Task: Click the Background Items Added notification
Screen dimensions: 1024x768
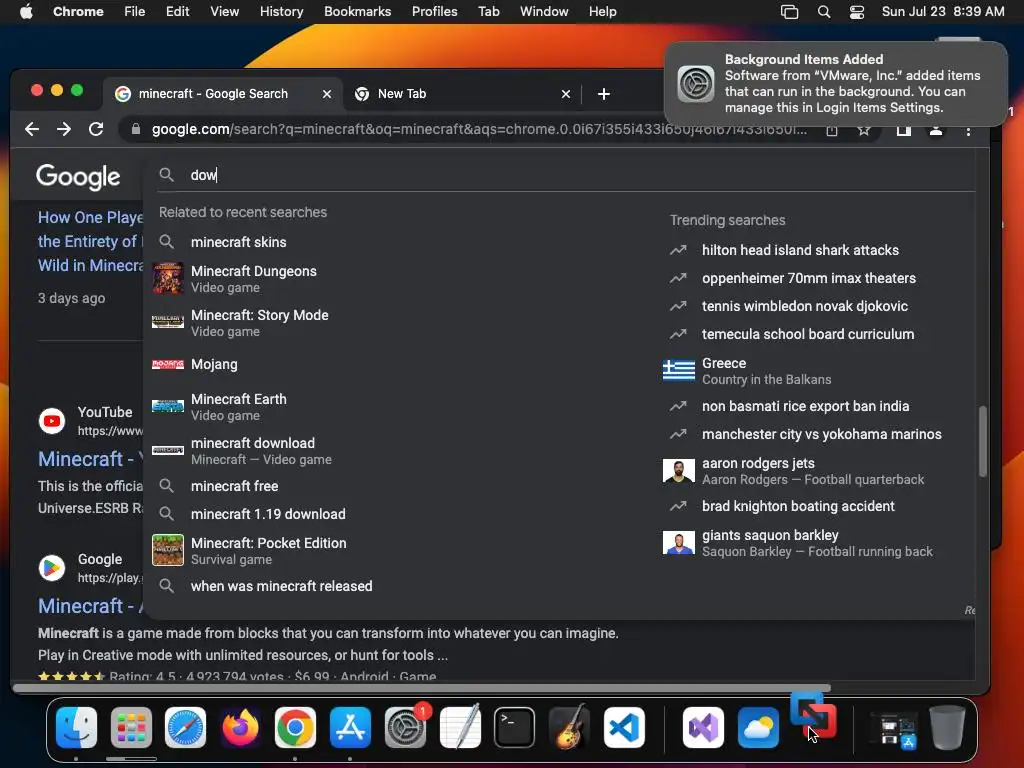Action: tap(836, 84)
